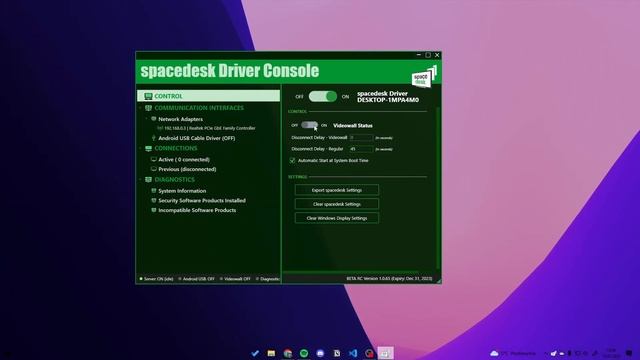Select Active ( 0 connected) item
The width and height of the screenshot is (640, 360).
tap(184, 160)
